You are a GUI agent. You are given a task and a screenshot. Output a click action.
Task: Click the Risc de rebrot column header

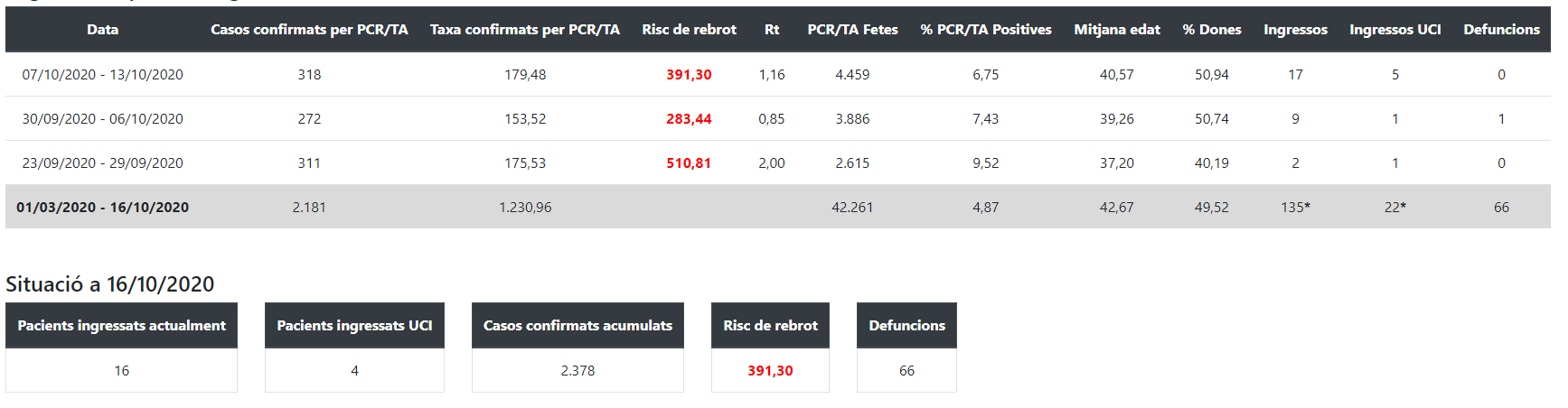pyautogui.click(x=689, y=30)
